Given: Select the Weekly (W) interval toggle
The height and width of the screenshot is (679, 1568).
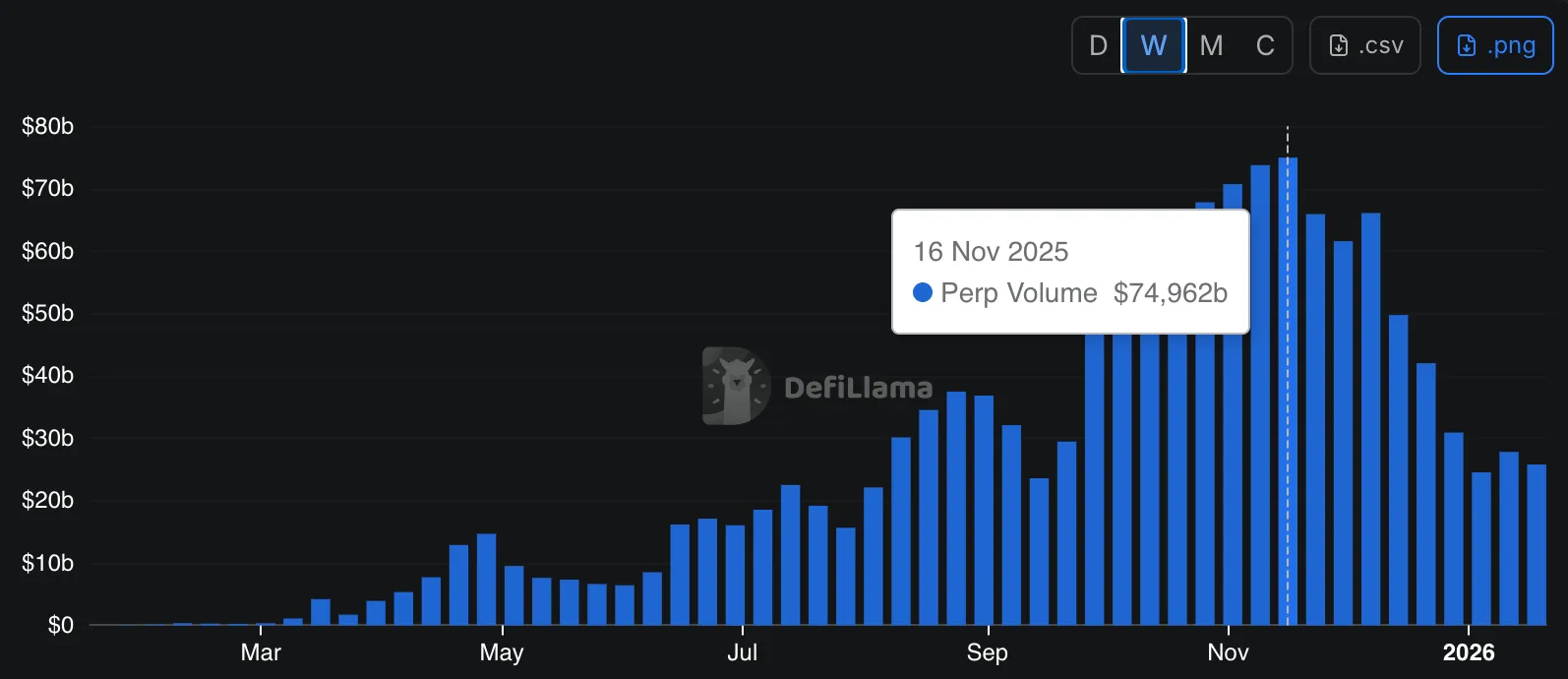Looking at the screenshot, I should click(x=1154, y=45).
